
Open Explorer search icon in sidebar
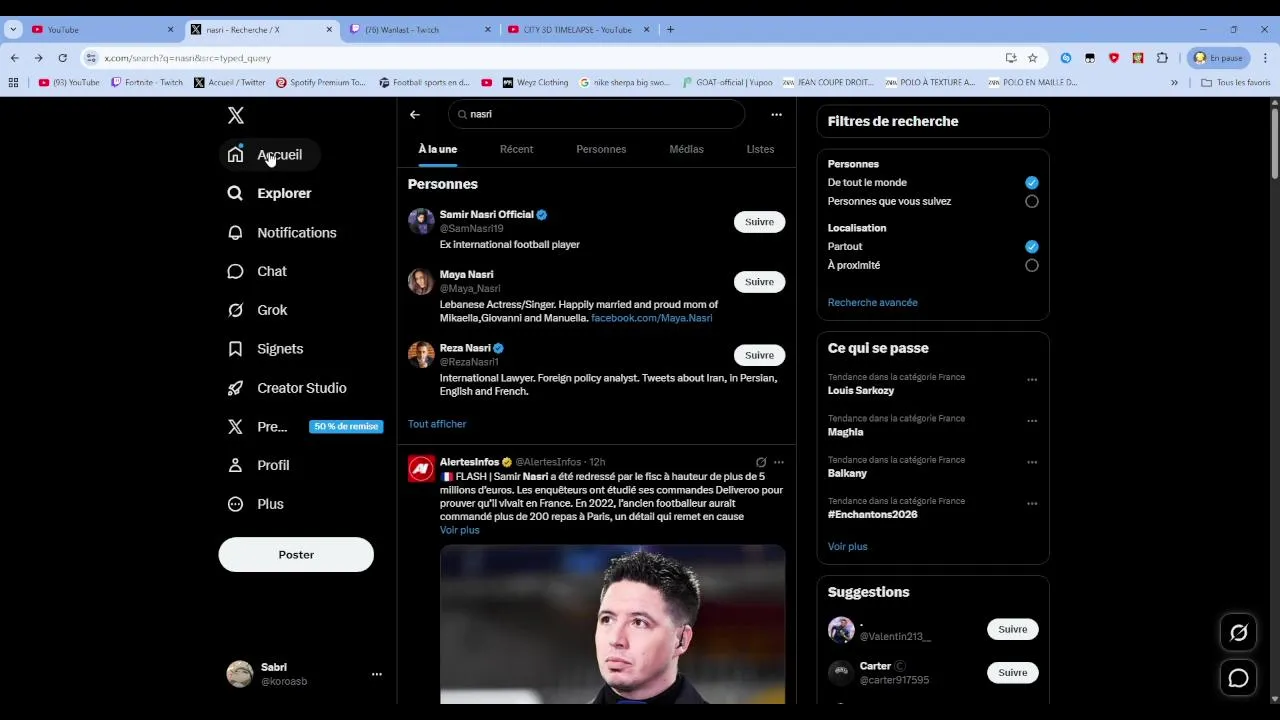coord(235,193)
